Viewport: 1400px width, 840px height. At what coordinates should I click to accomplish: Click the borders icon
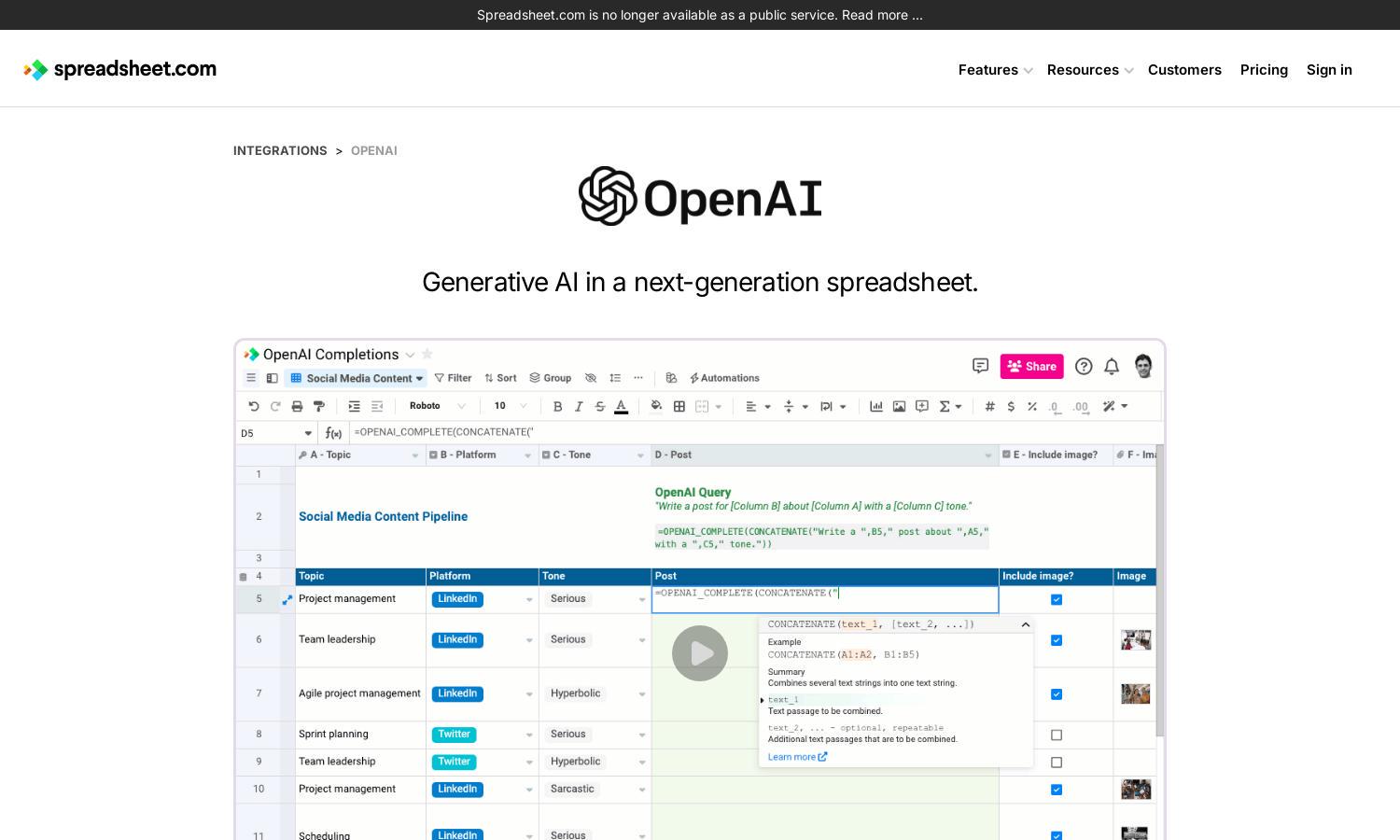tap(679, 406)
